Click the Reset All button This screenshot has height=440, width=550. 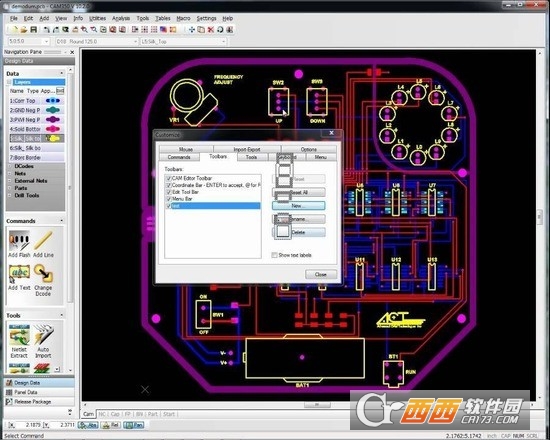299,192
